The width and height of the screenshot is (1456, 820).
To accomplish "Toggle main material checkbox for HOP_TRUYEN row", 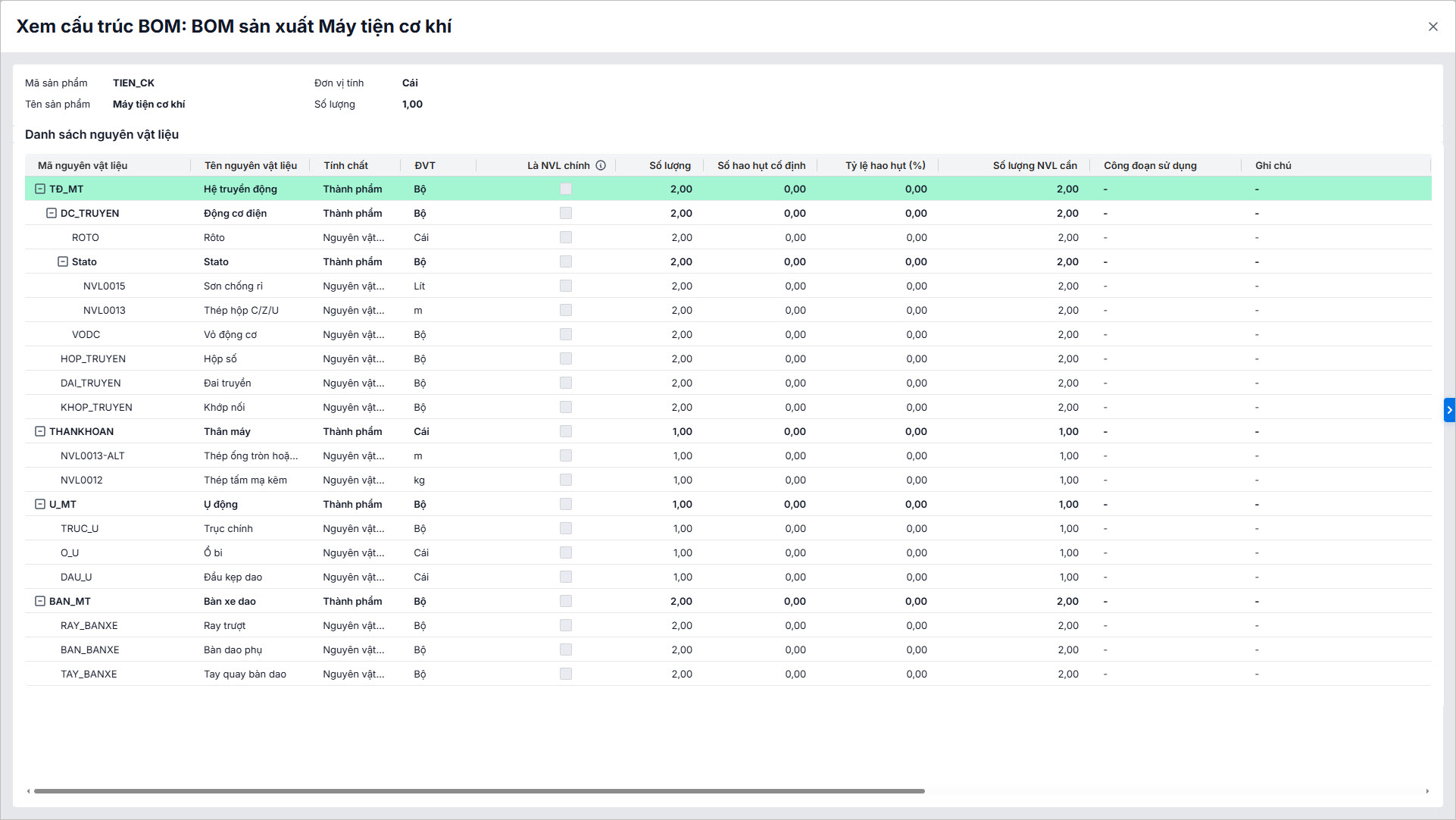I will tap(566, 358).
